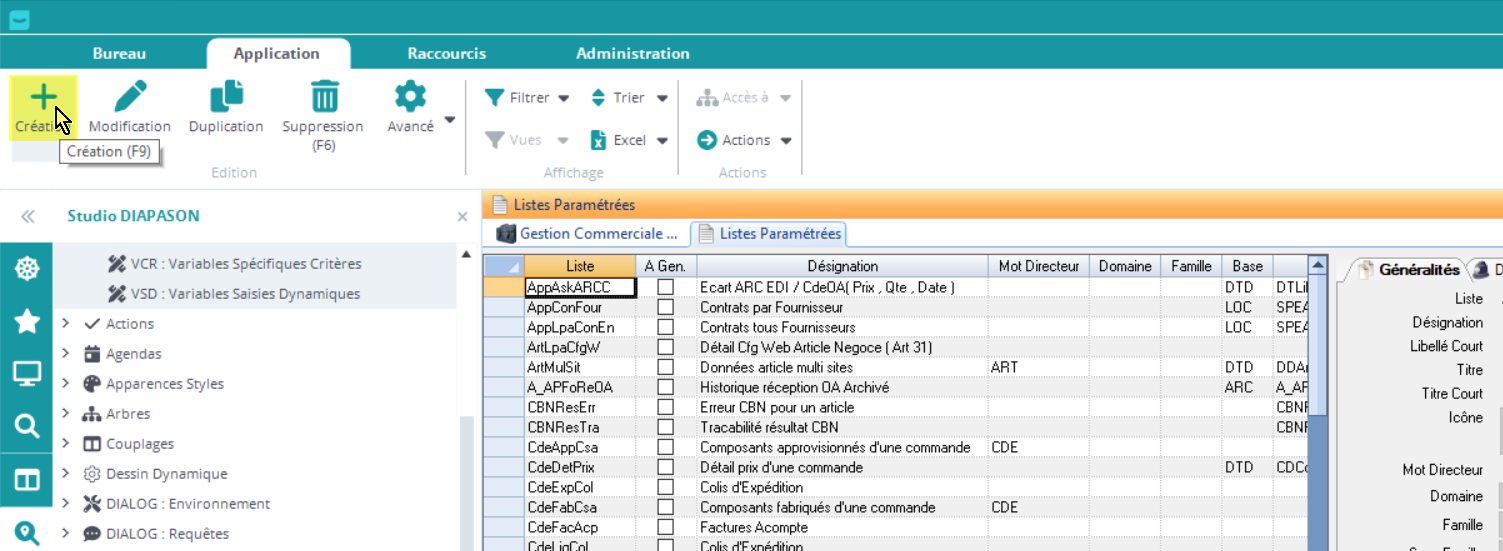Click the Désignation column header
Screen dimensions: 1503x551
tap(842, 266)
